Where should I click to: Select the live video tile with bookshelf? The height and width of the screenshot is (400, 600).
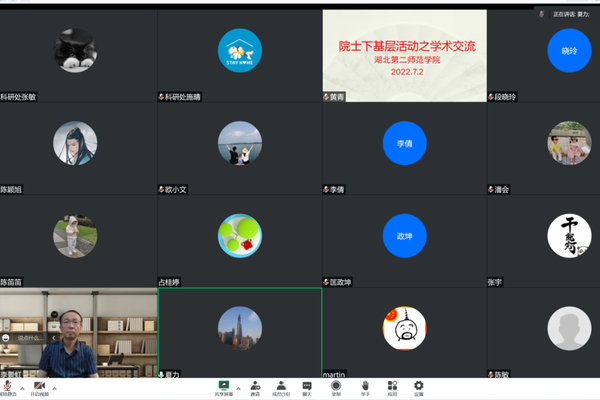(x=78, y=333)
